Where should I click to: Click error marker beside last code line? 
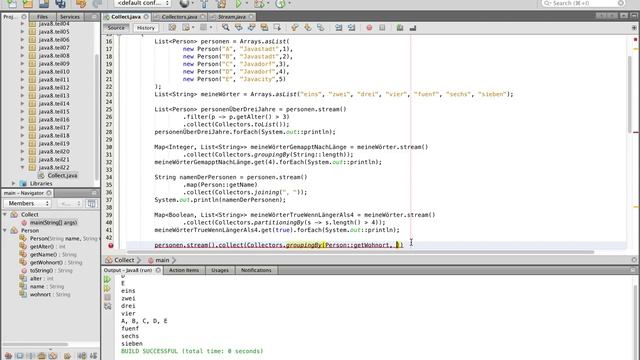(x=111, y=245)
